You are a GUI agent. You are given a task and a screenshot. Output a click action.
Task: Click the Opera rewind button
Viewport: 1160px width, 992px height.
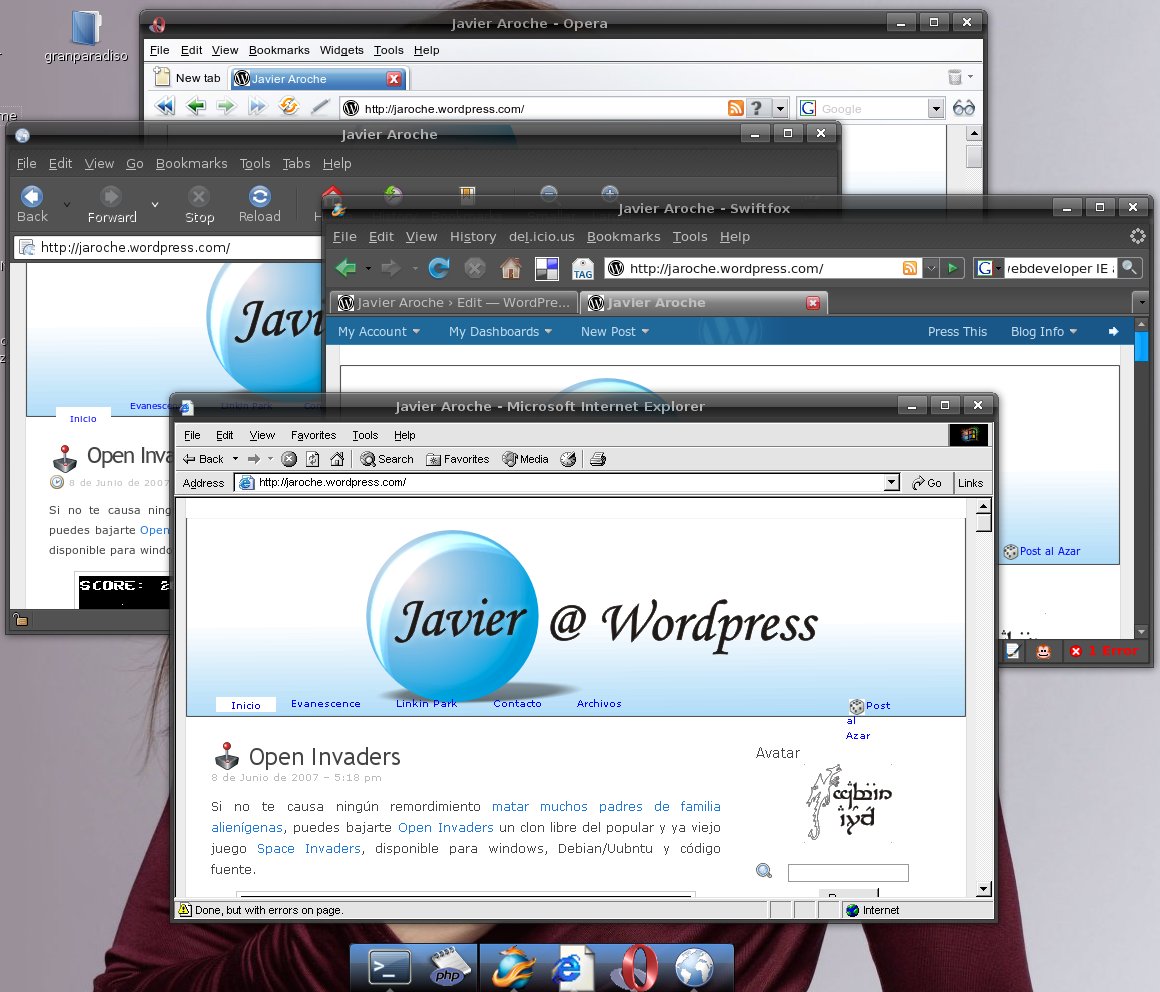(165, 107)
